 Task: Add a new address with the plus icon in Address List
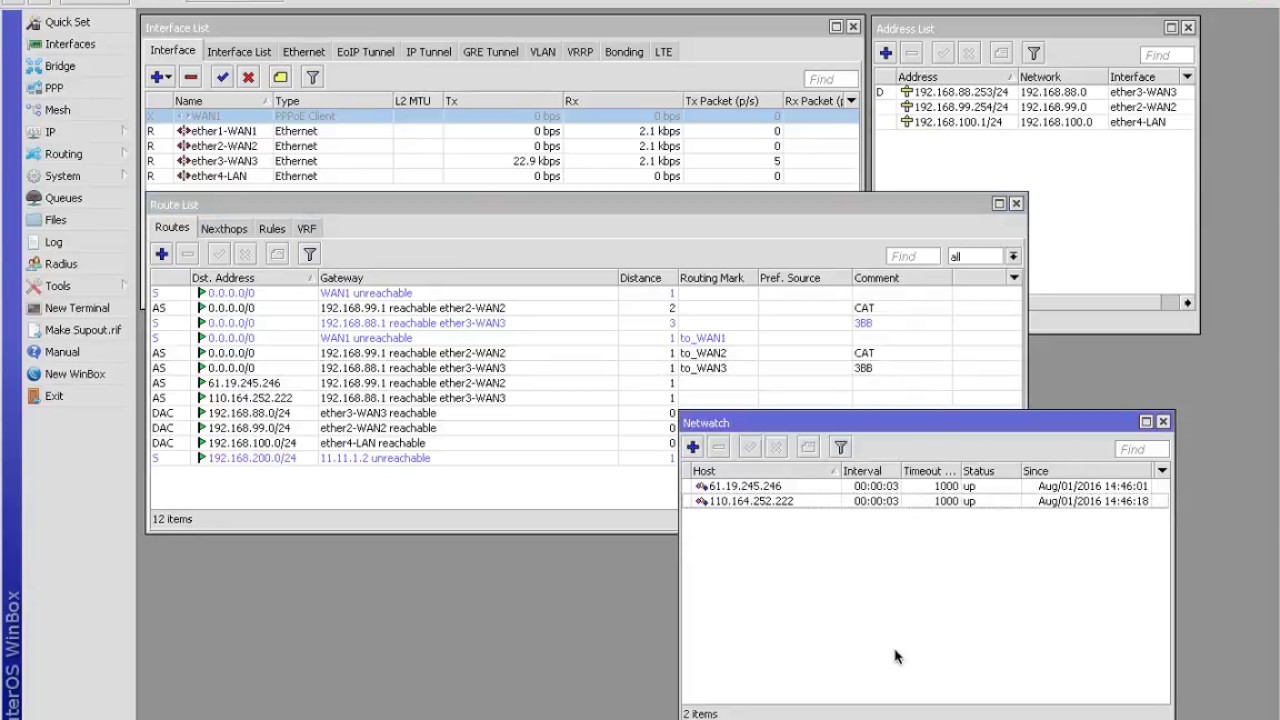click(886, 53)
